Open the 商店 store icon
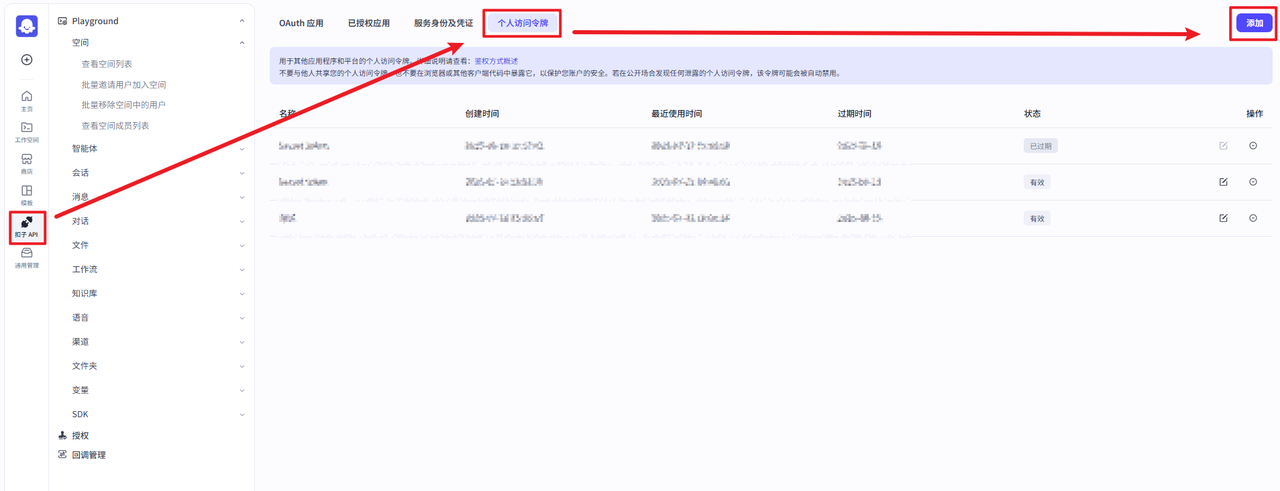The width and height of the screenshot is (1280, 491). click(x=27, y=163)
